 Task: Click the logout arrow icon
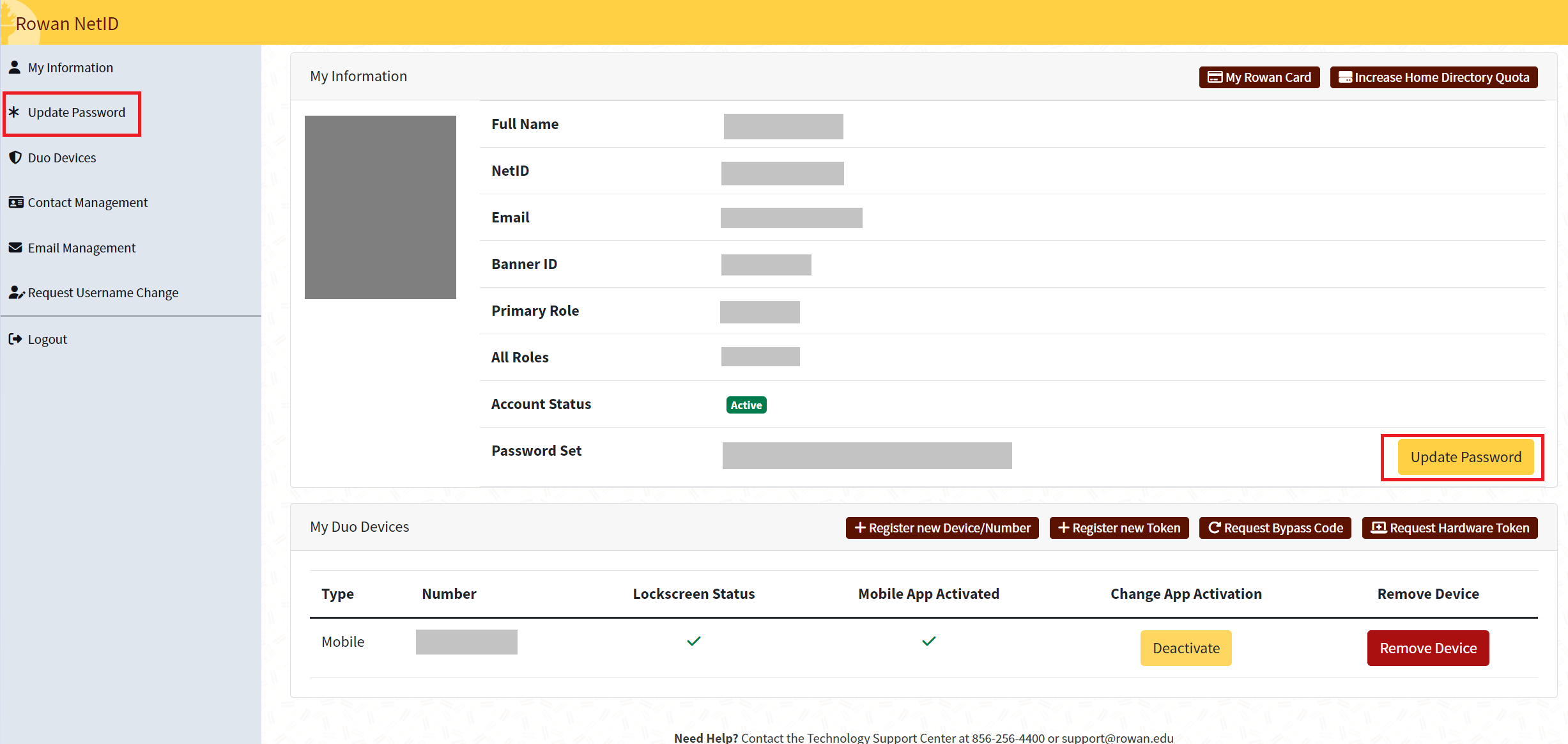(x=15, y=339)
